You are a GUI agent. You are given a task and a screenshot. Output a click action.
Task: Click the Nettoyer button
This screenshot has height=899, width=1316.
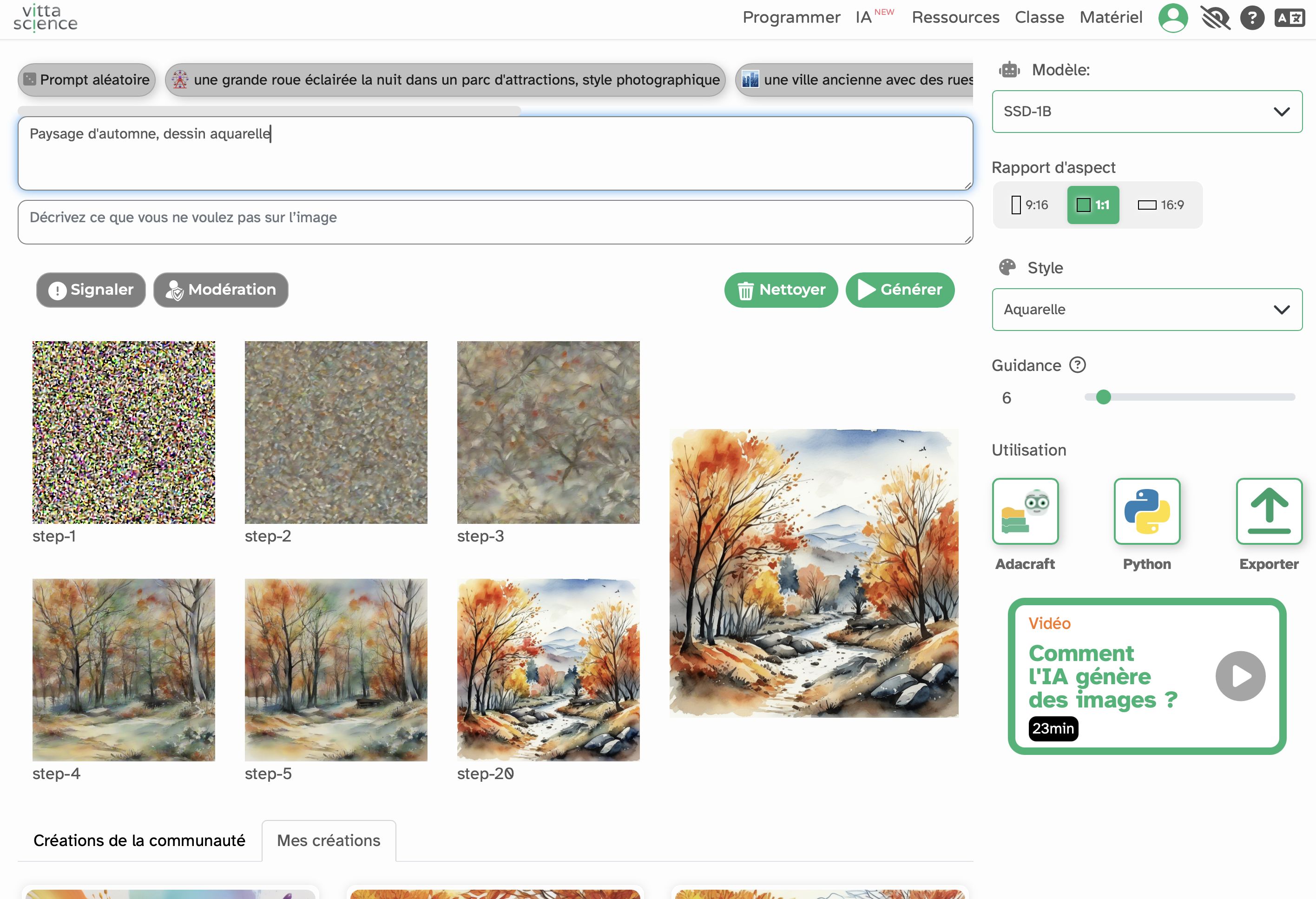(781, 290)
